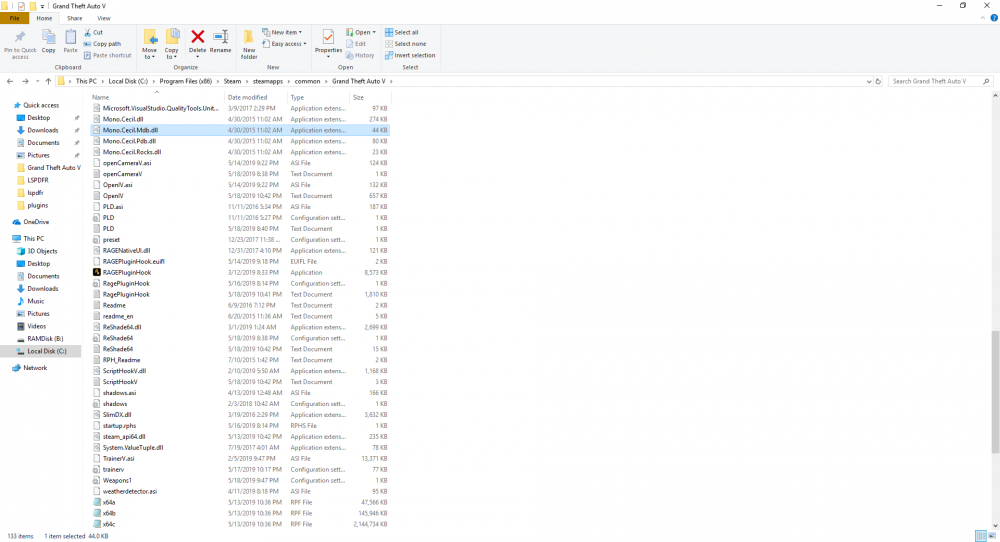The height and width of the screenshot is (542, 1000).
Task: Open the address bar history dropdown
Action: pyautogui.click(x=869, y=82)
